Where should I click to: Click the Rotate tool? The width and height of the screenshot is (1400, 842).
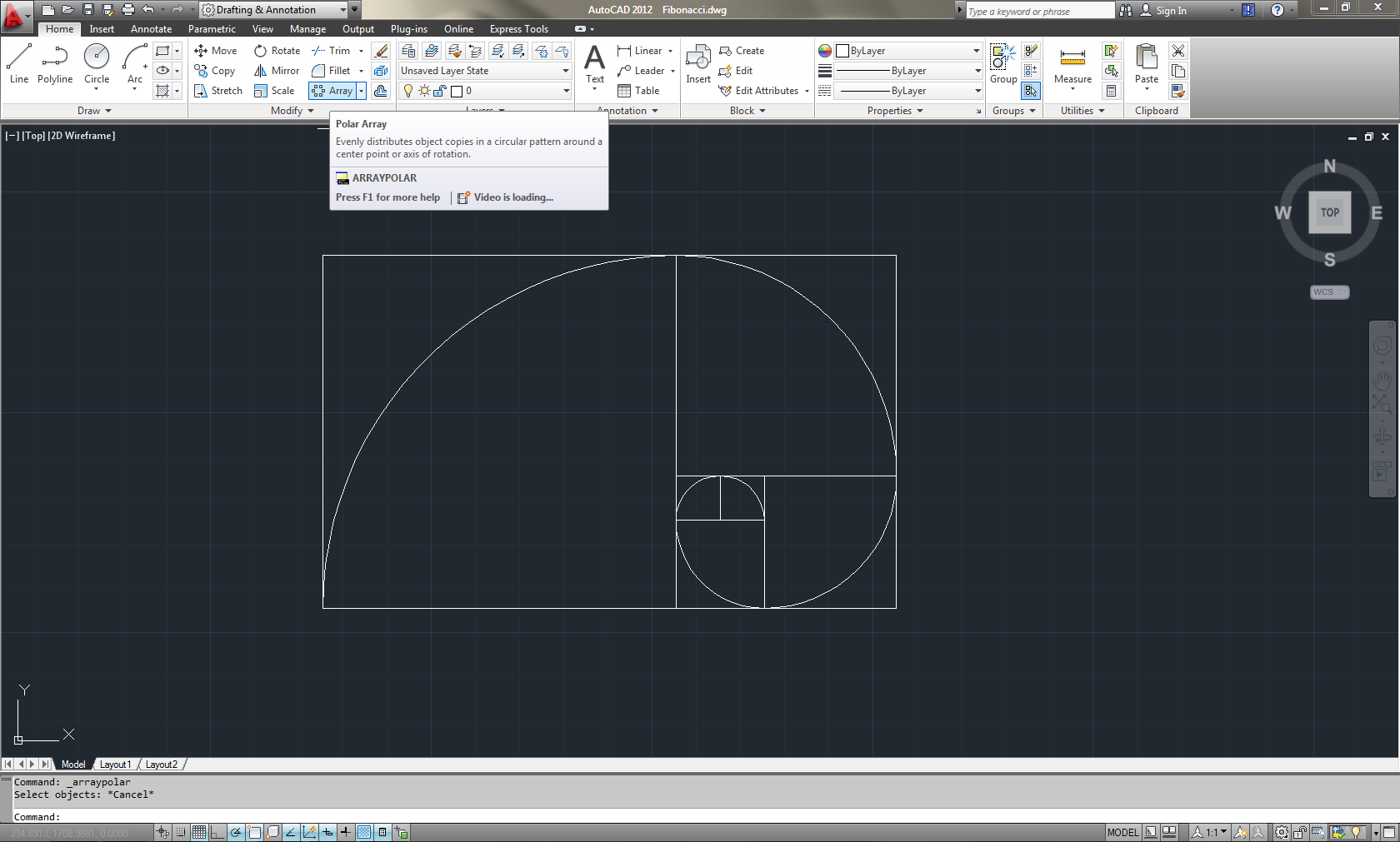tap(277, 51)
